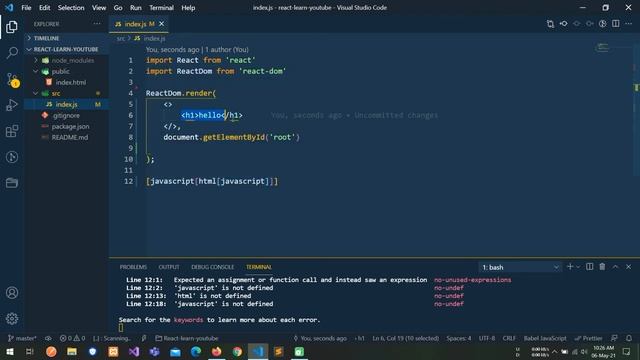Image resolution: width=640 pixels, height=360 pixels.
Task: Add a new terminal with plus icon
Action: click(x=570, y=267)
